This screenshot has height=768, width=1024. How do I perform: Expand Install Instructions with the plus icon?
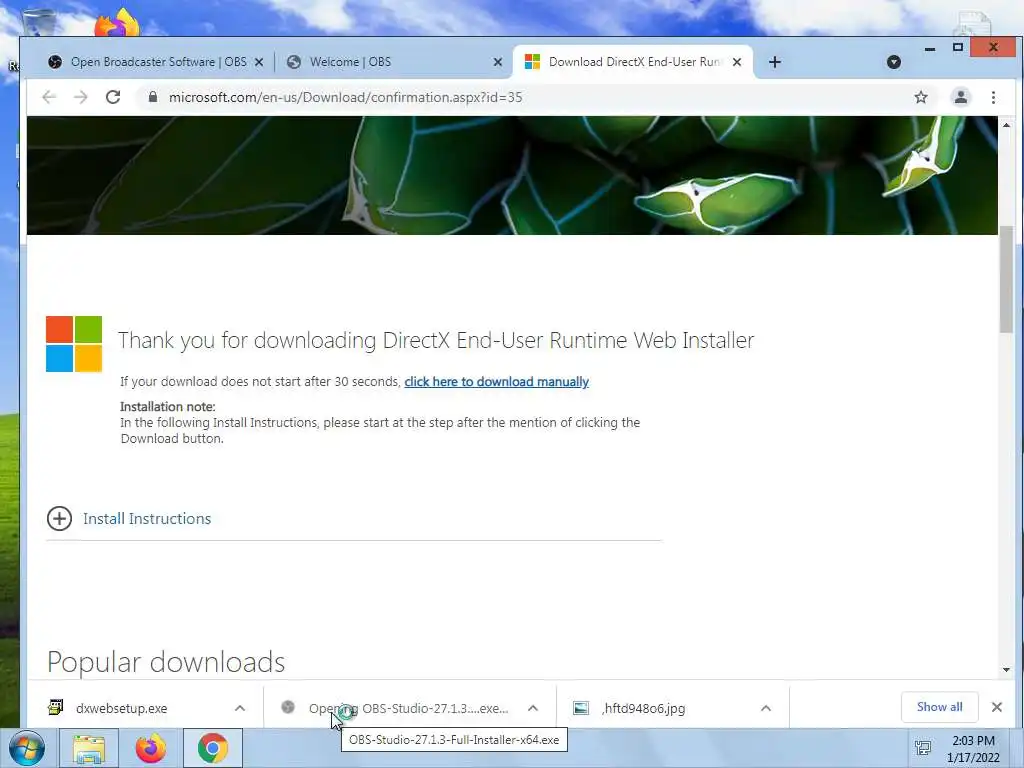pos(59,519)
